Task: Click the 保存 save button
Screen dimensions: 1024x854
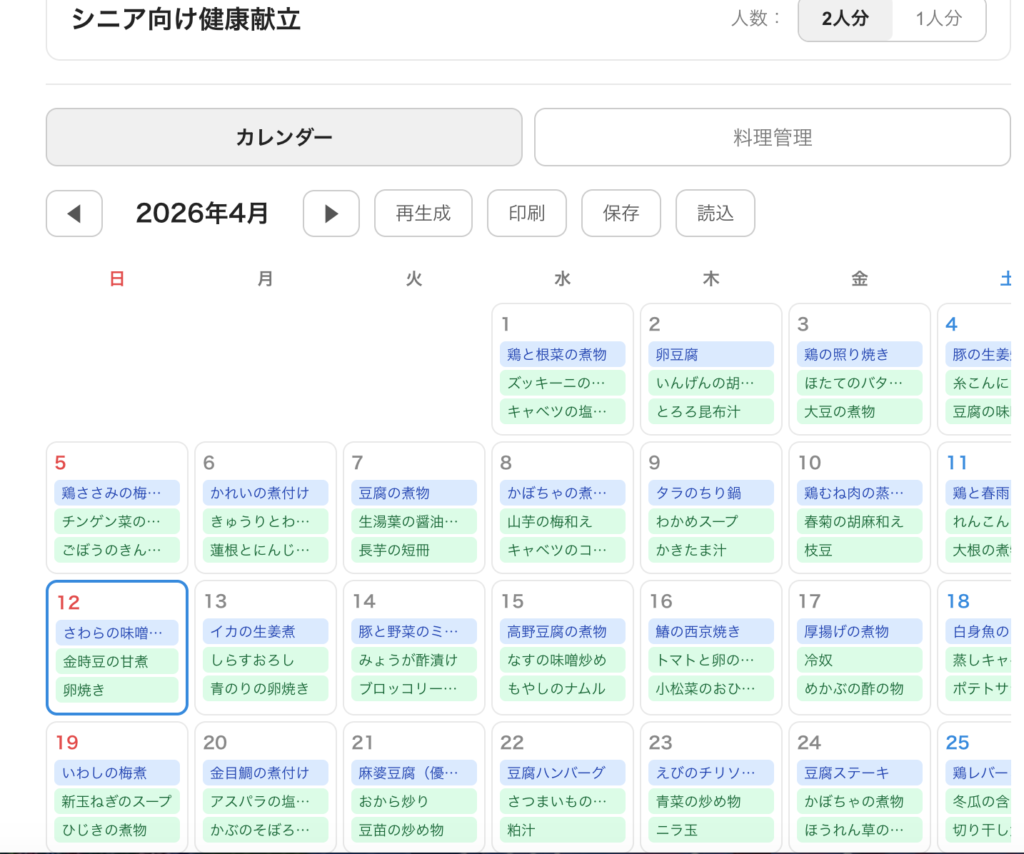Action: (621, 213)
